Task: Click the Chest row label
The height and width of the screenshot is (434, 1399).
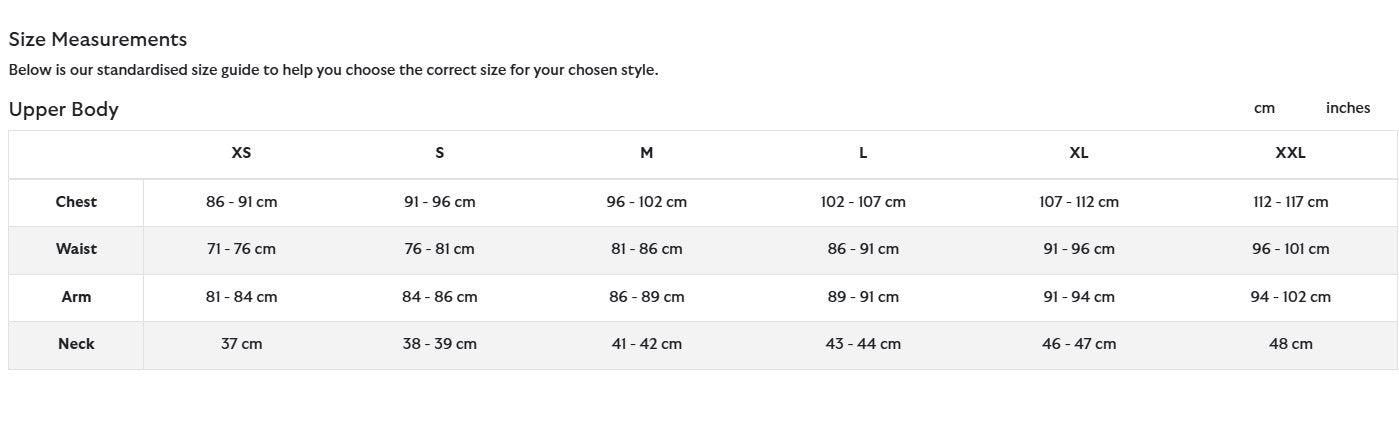Action: [x=76, y=202]
